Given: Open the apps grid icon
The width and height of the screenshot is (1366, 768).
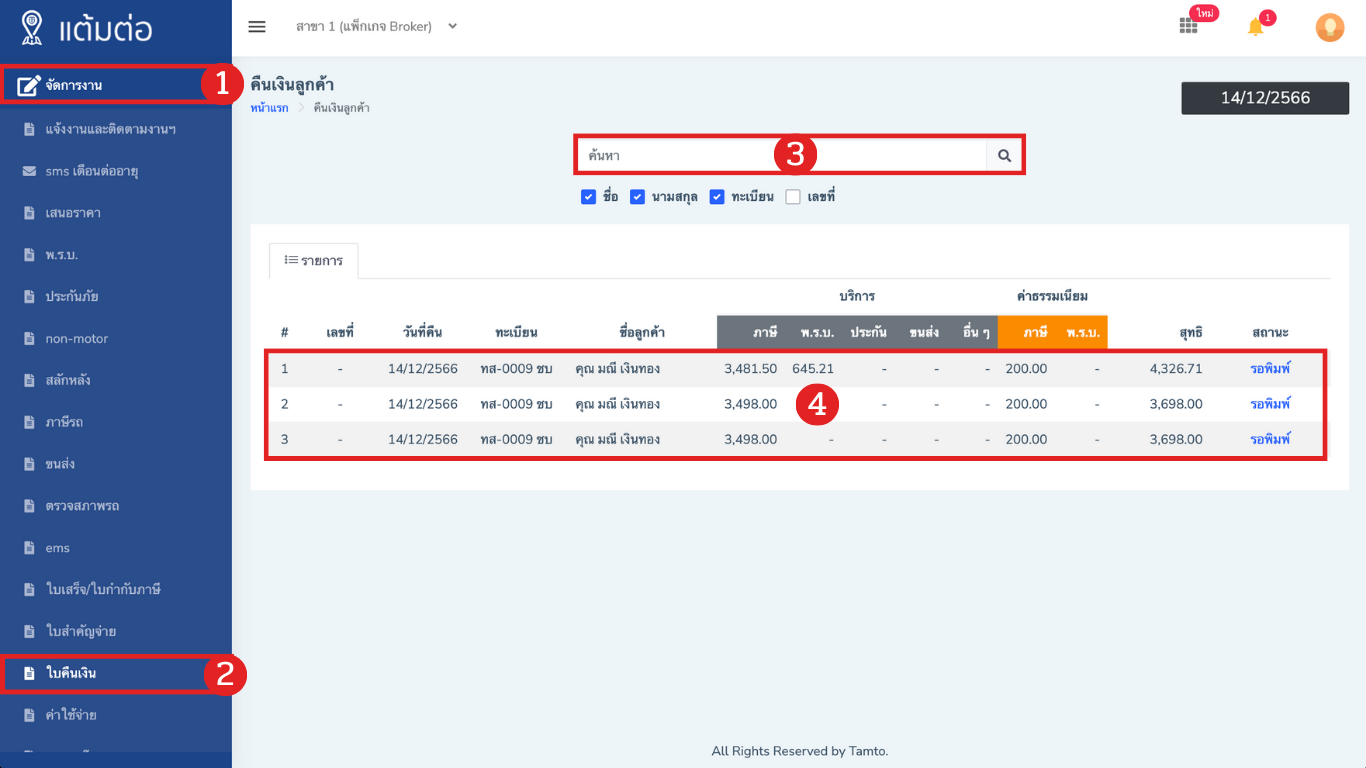Looking at the screenshot, I should [x=1188, y=27].
